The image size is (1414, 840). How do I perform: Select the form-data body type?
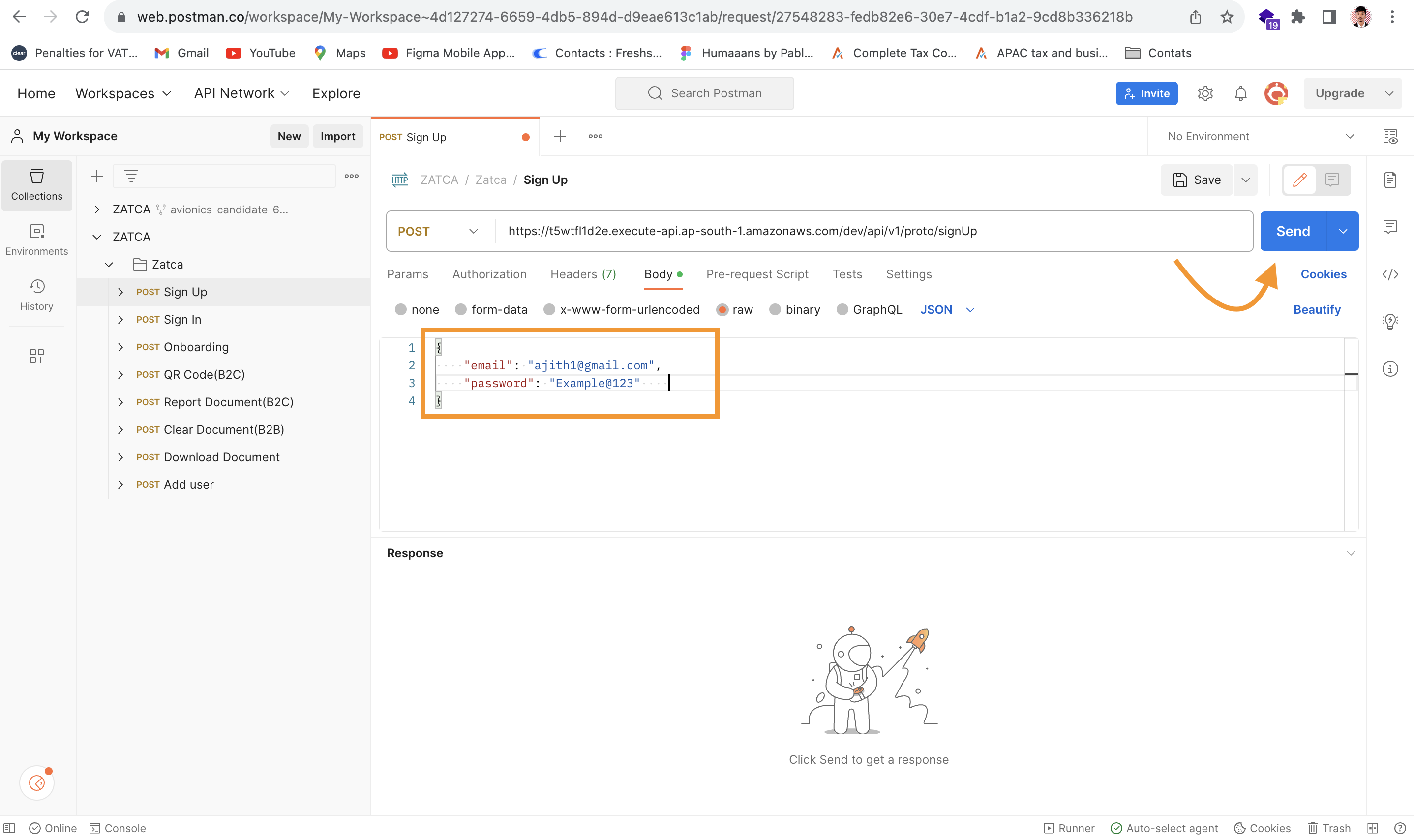[460, 310]
